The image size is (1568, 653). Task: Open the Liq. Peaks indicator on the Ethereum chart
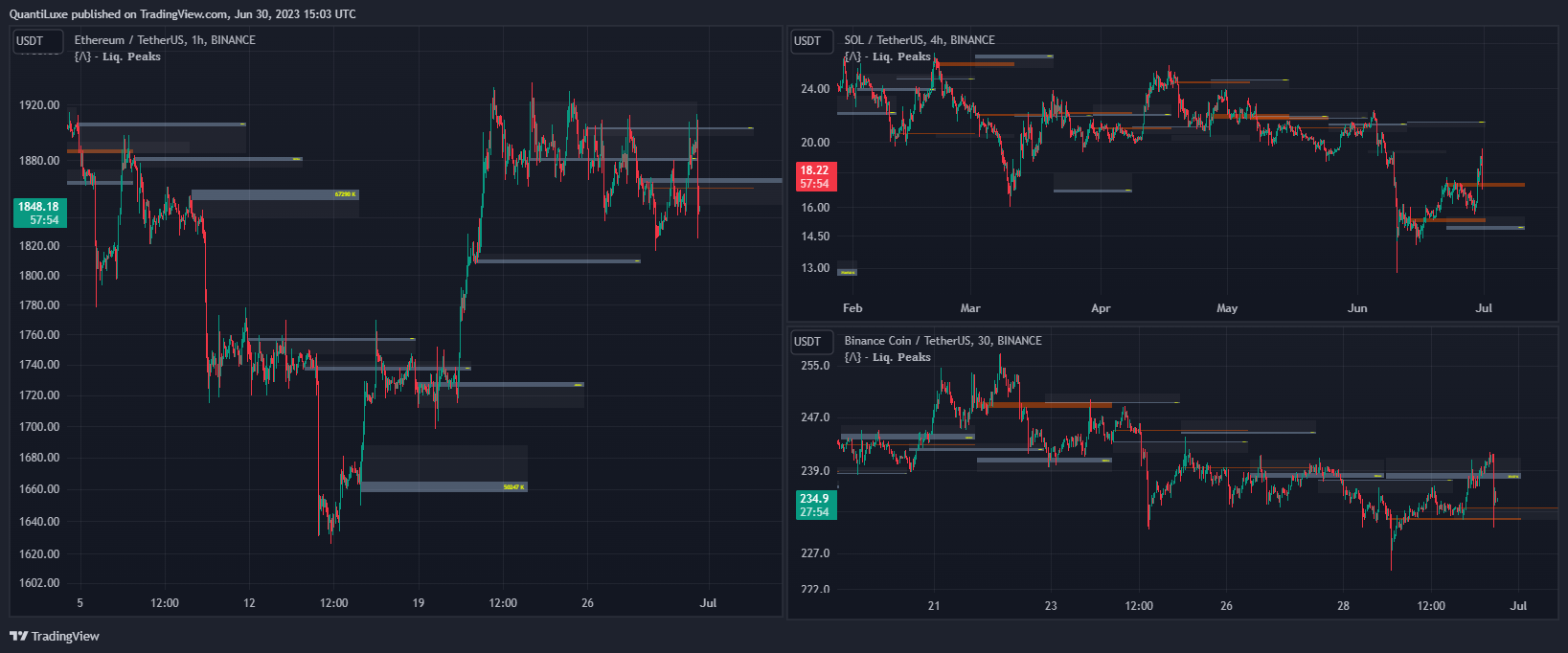click(x=118, y=56)
